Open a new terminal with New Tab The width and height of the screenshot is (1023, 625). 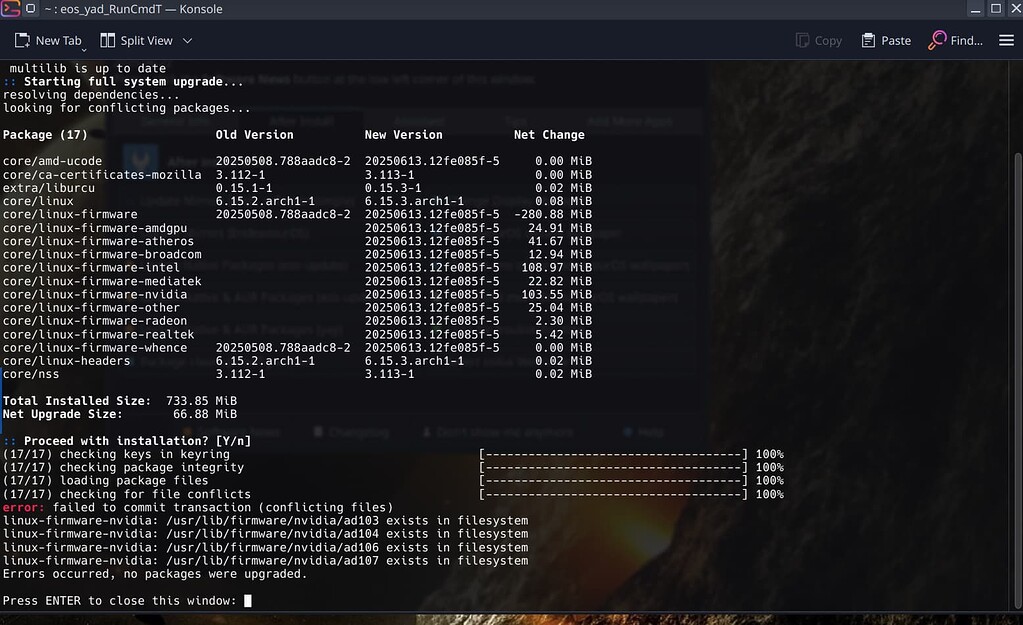(48, 41)
